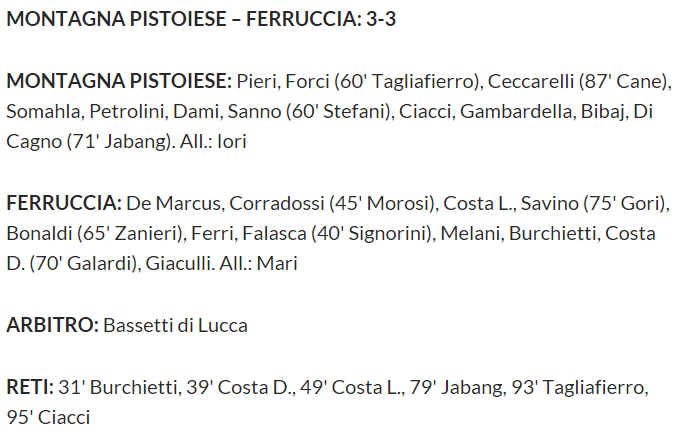Click the name Giaculli

(178, 263)
